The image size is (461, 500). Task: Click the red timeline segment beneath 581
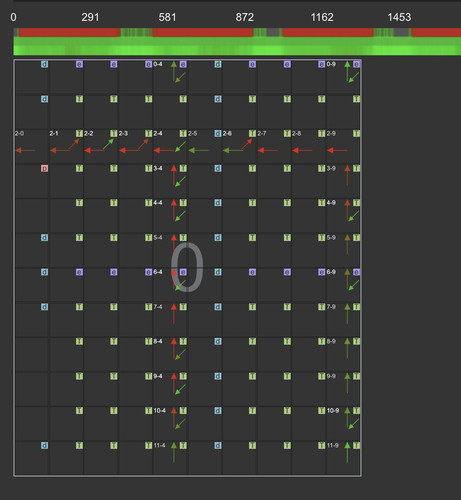point(203,32)
